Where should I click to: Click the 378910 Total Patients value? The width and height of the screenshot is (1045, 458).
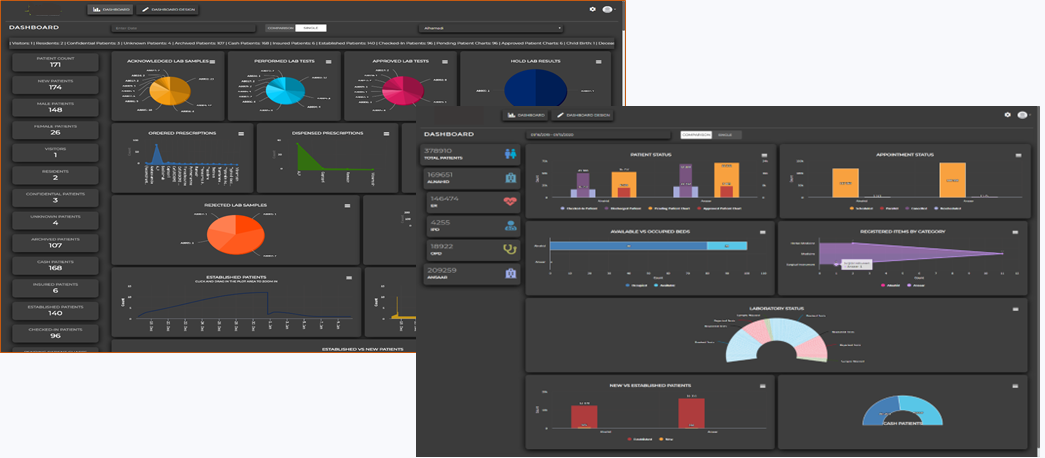pyautogui.click(x=438, y=151)
